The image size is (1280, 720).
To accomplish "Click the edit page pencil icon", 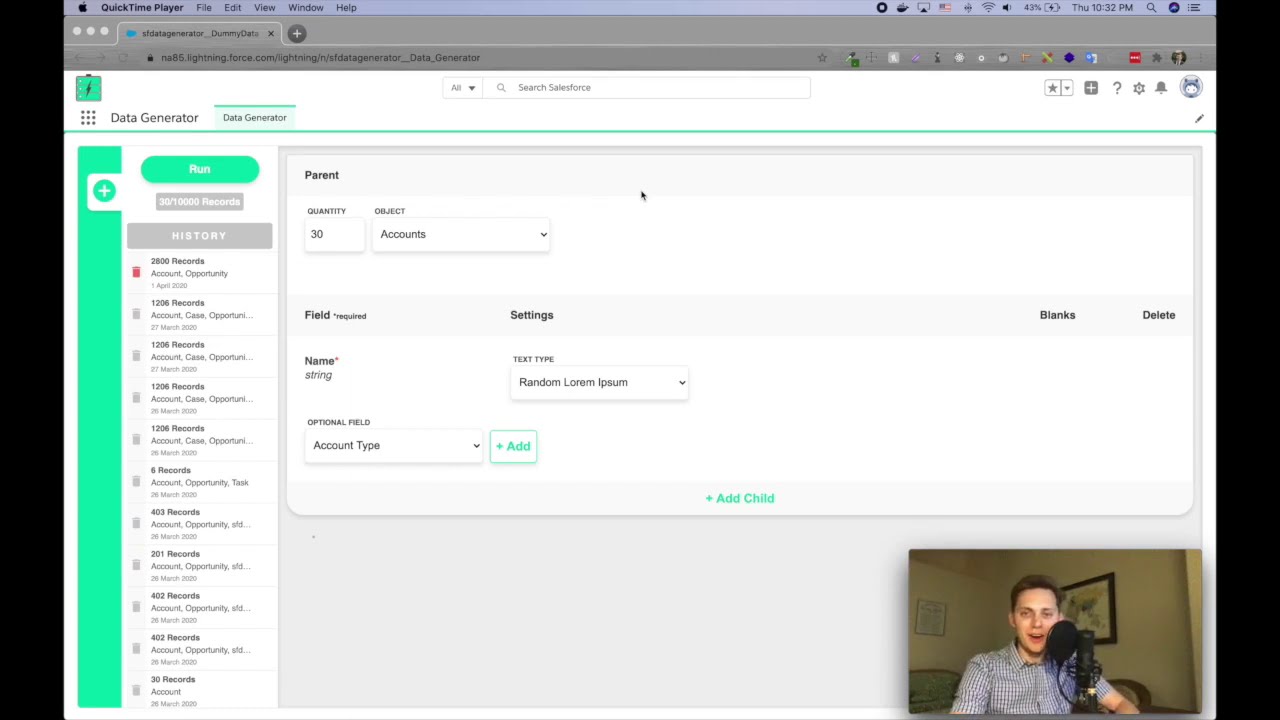I will point(1199,118).
